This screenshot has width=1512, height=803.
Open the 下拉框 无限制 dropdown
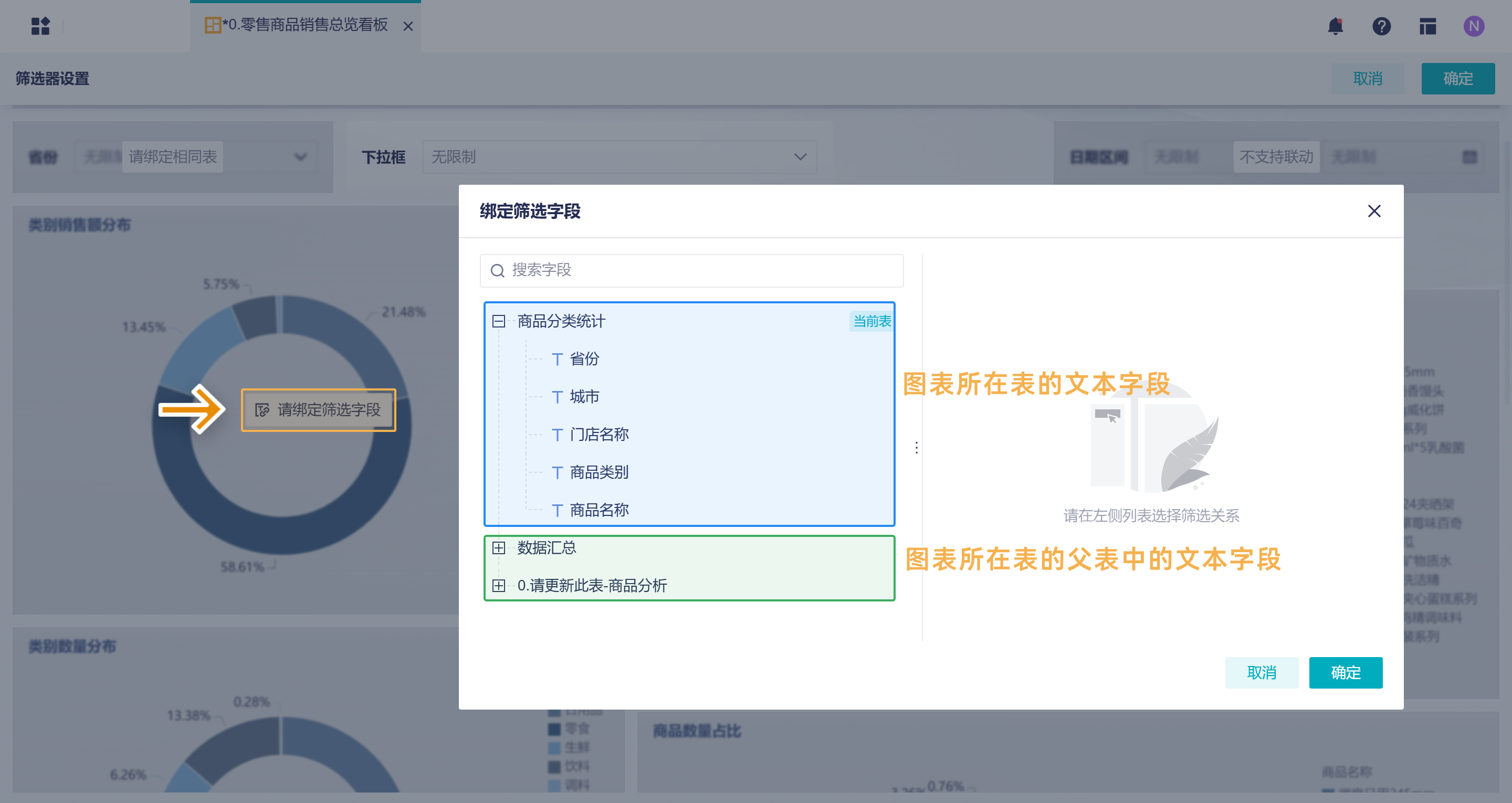[x=619, y=157]
